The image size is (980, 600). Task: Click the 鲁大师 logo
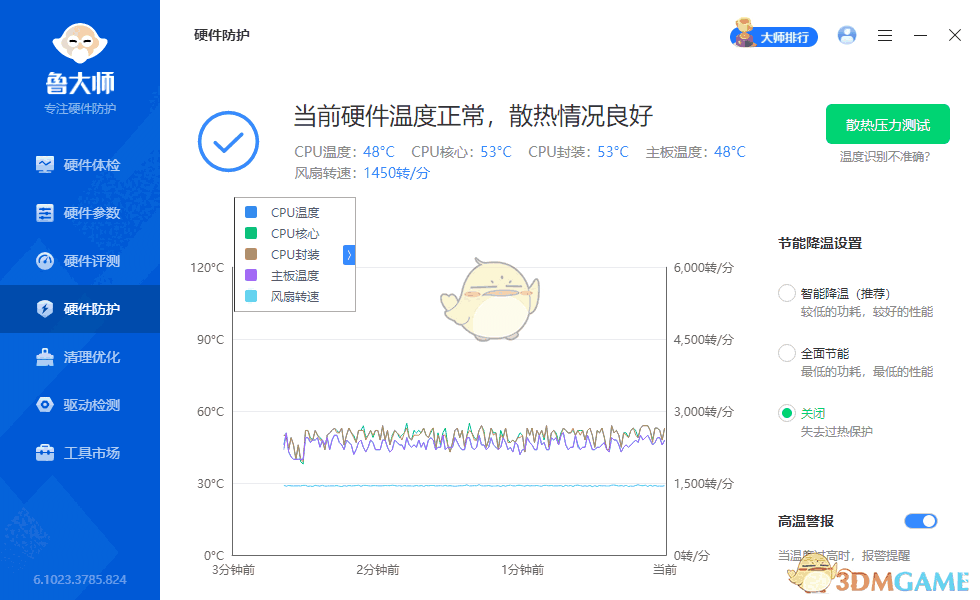click(80, 45)
